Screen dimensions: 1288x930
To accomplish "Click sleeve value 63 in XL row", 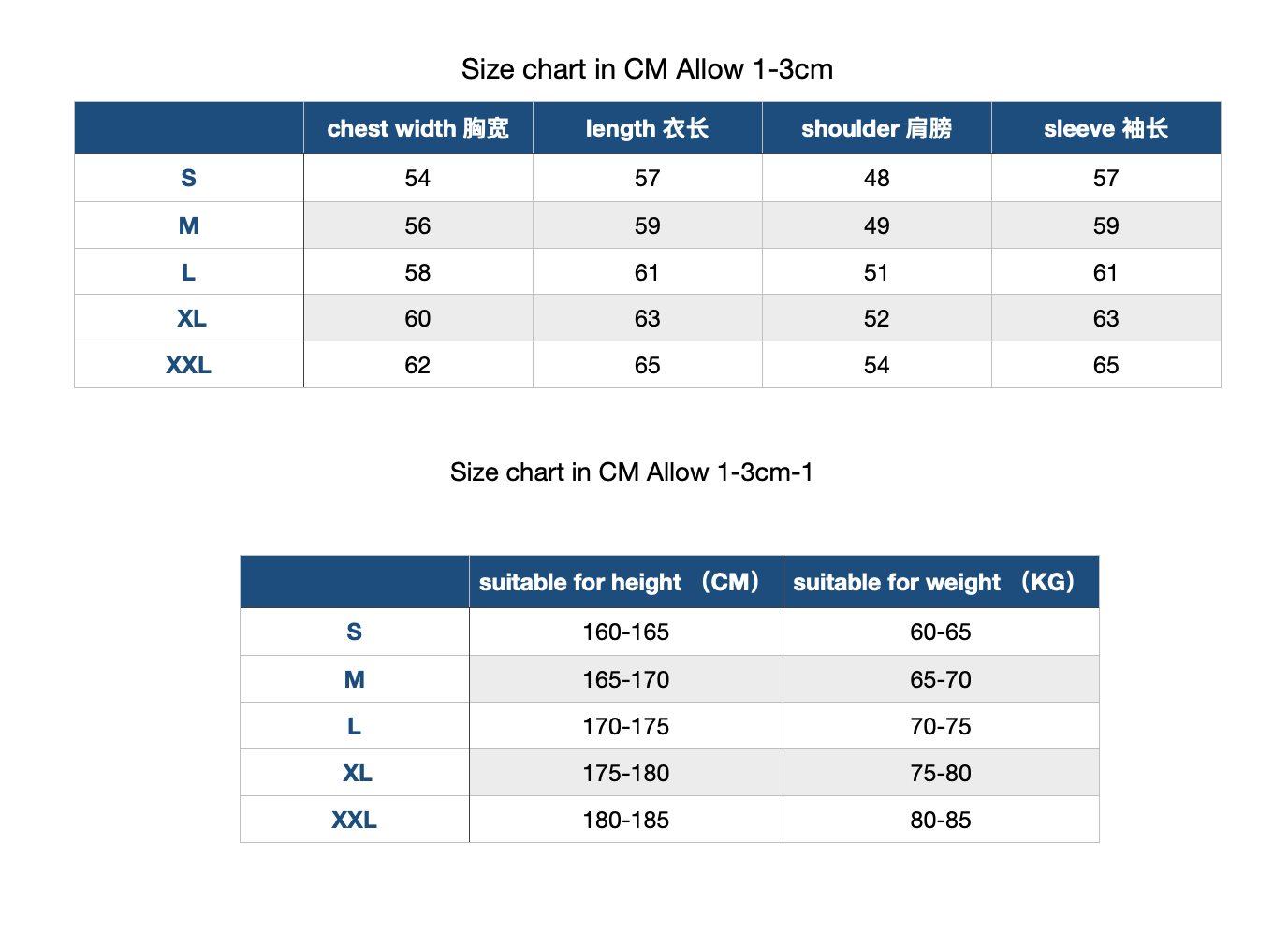I will tap(1105, 318).
